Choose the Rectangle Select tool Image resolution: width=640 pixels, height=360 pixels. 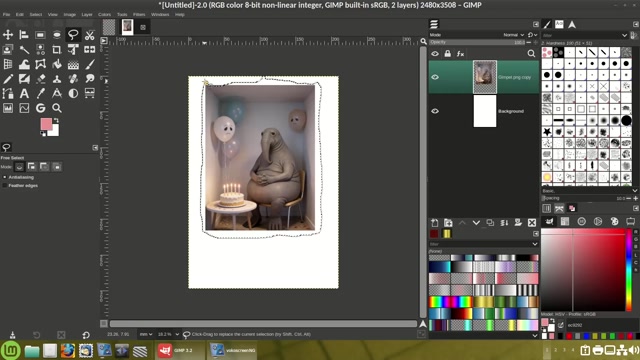(40, 35)
